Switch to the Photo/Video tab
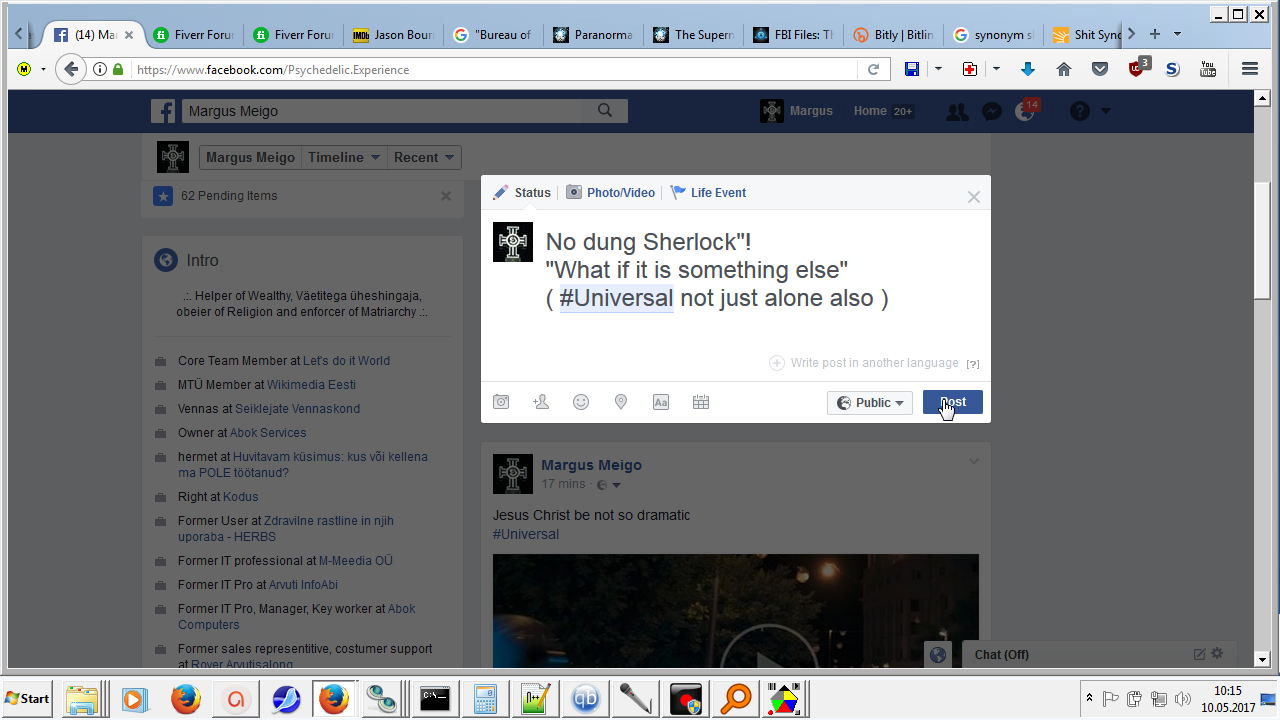Image resolution: width=1280 pixels, height=720 pixels. tap(611, 193)
